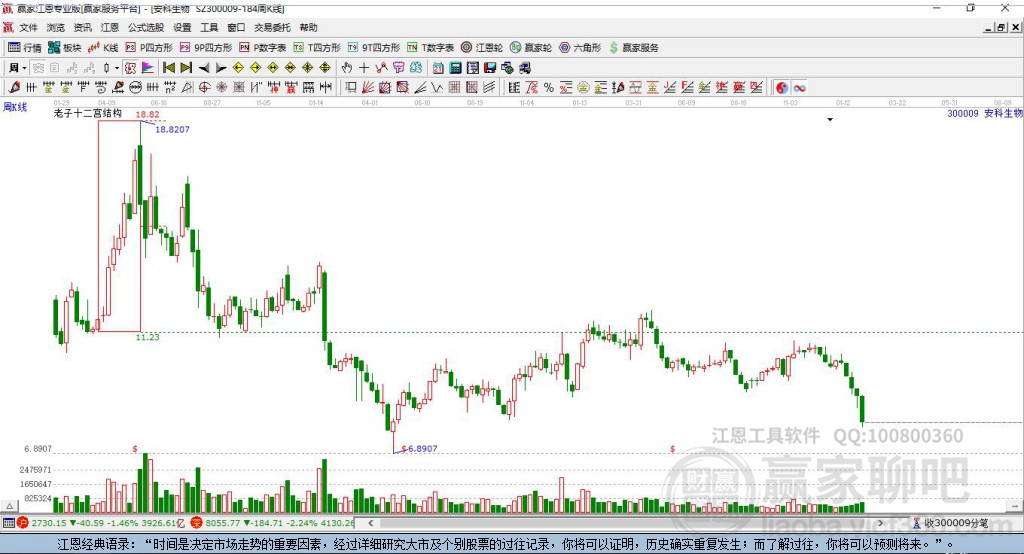The height and width of the screenshot is (554, 1024).
Task: Select the percent % retracement tool
Action: (549, 88)
